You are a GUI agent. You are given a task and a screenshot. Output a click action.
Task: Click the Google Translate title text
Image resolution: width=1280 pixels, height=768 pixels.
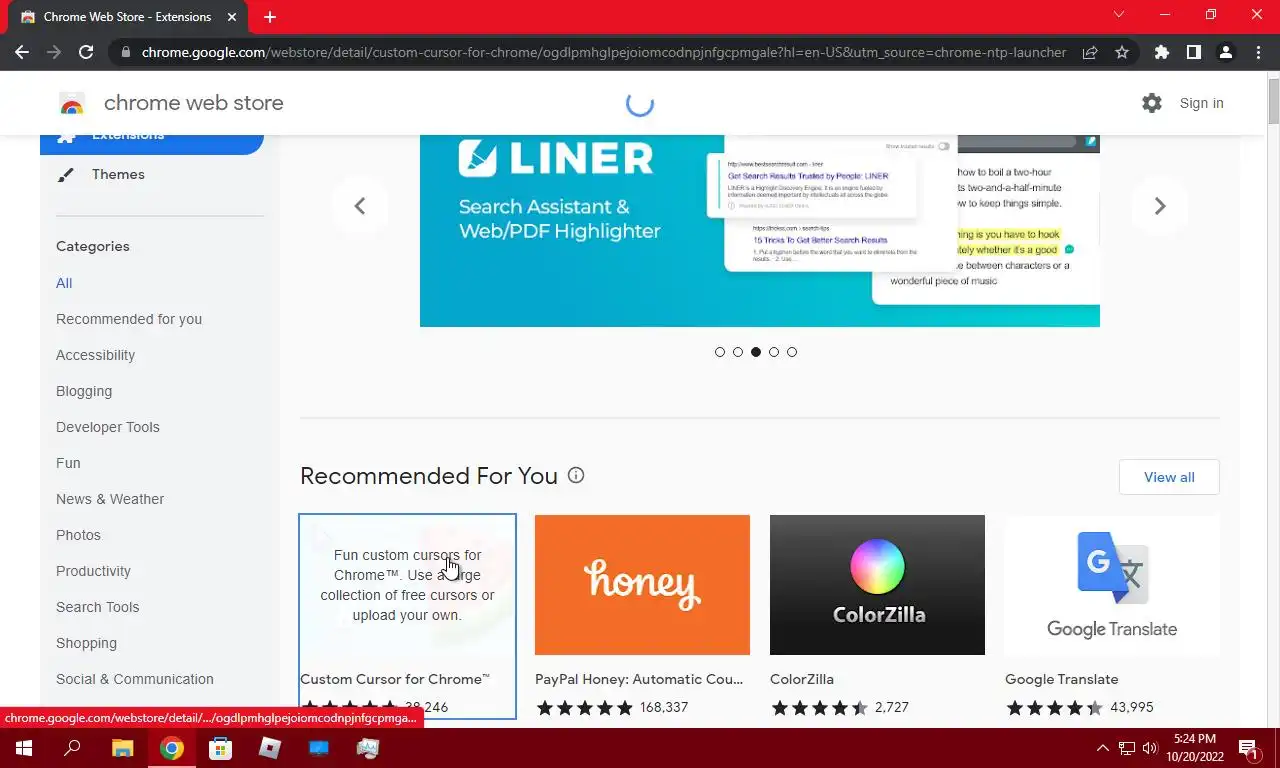tap(1062, 679)
